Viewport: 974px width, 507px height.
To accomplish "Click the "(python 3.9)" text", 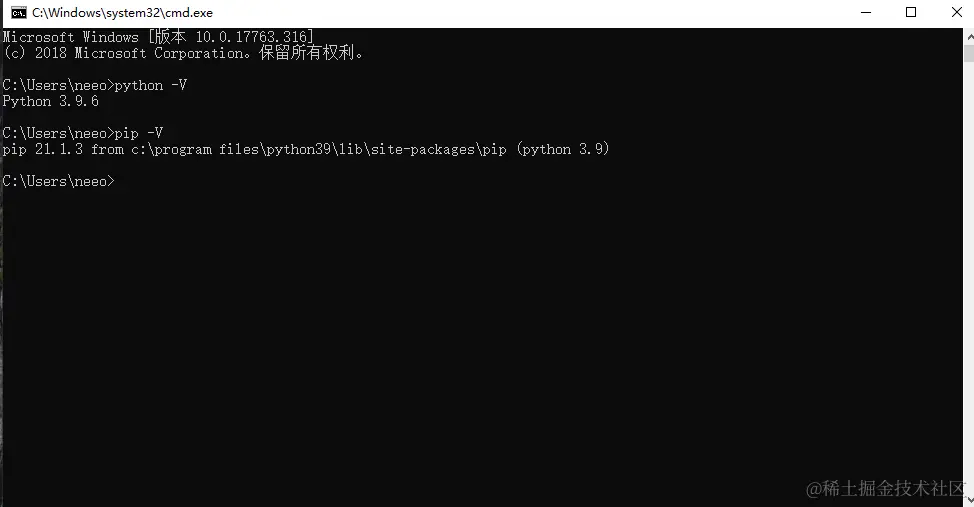I will point(563,149).
